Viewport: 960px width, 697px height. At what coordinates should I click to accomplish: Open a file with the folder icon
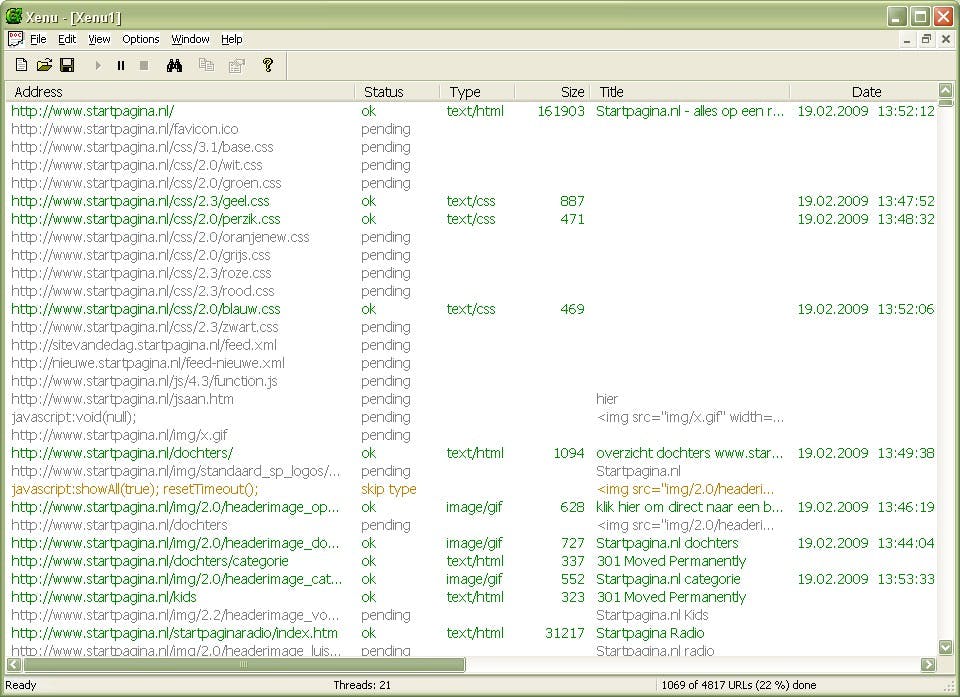coord(44,65)
